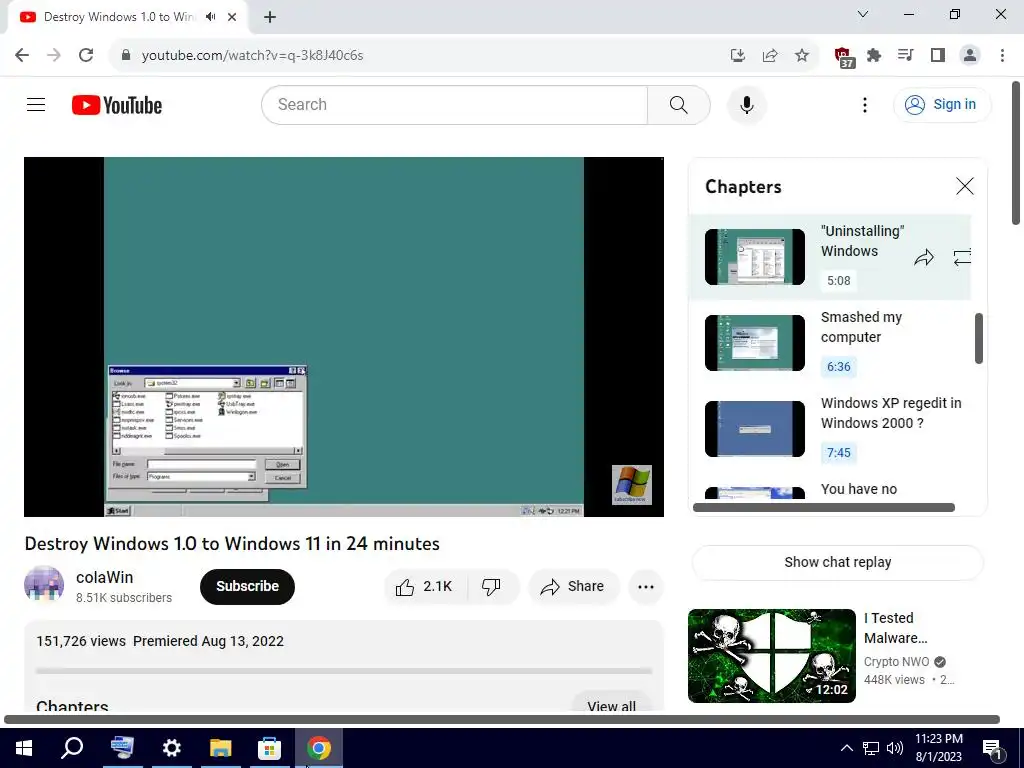The image size is (1024, 768).
Task: Go forward in browser history
Action: (54, 55)
